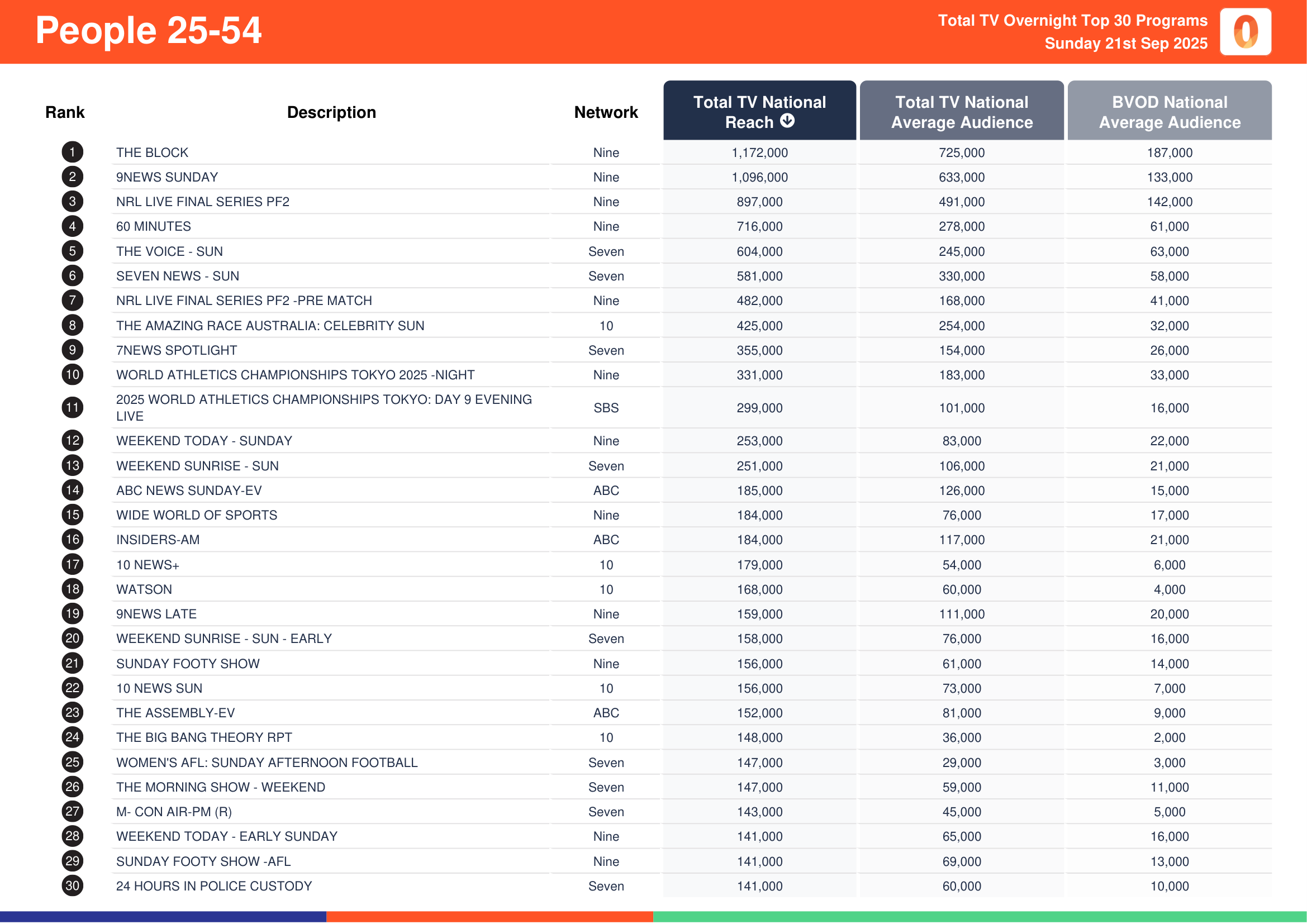Screen dimensions: 1307x924
Task: Click rank badge 3 for NRL Live Final Series PF2
Action: 72,202
